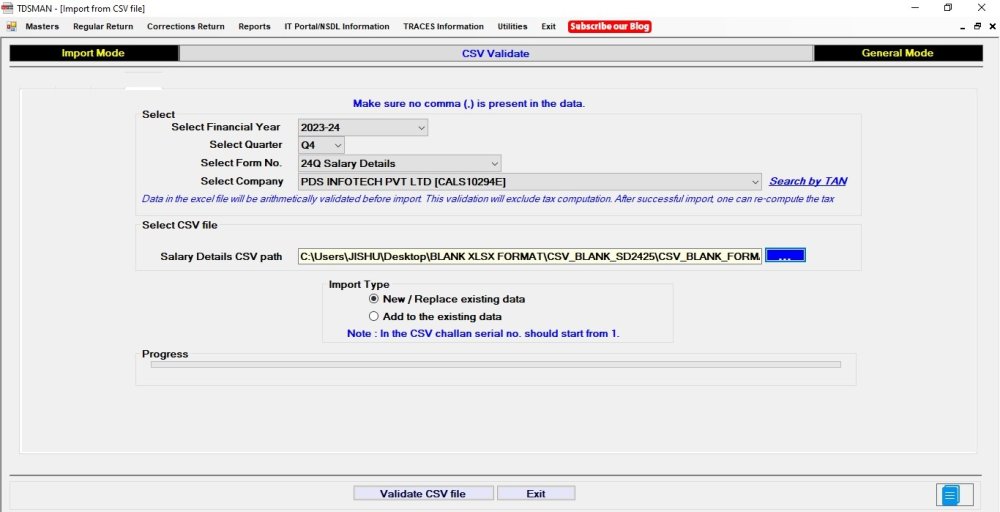Open the Reports menu
The width and height of the screenshot is (1000, 512).
(254, 27)
